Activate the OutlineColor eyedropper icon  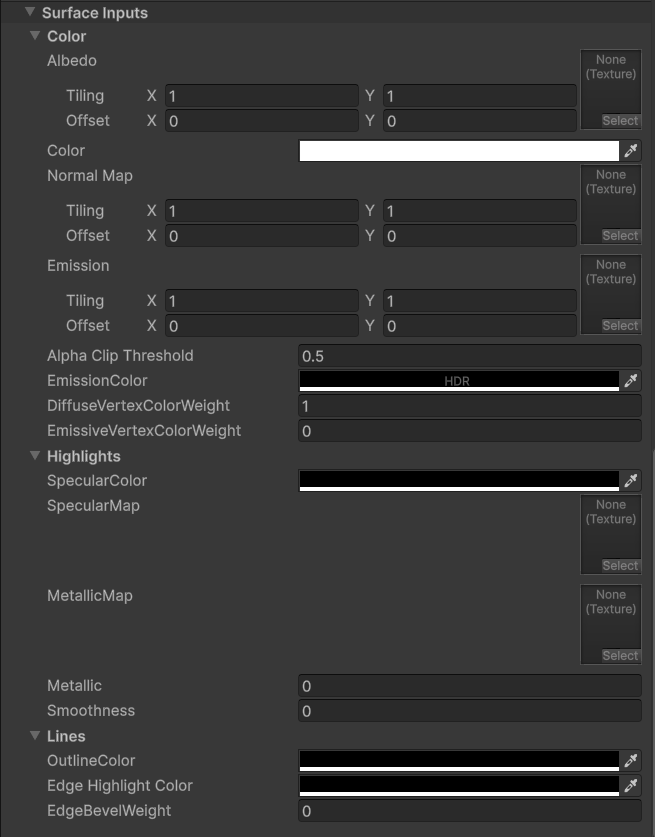coord(630,761)
